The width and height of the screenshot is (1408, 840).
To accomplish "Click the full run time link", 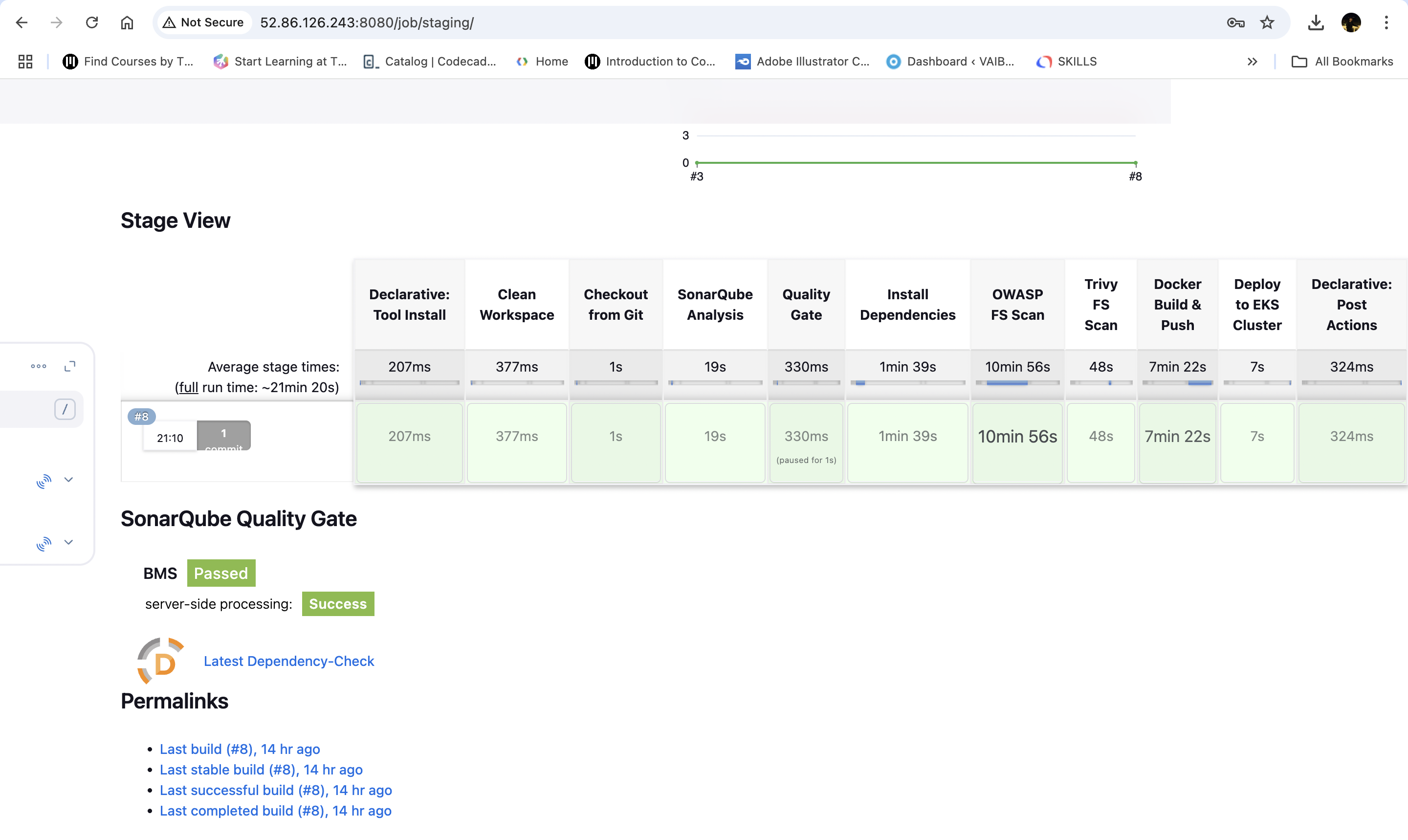I will [x=188, y=387].
